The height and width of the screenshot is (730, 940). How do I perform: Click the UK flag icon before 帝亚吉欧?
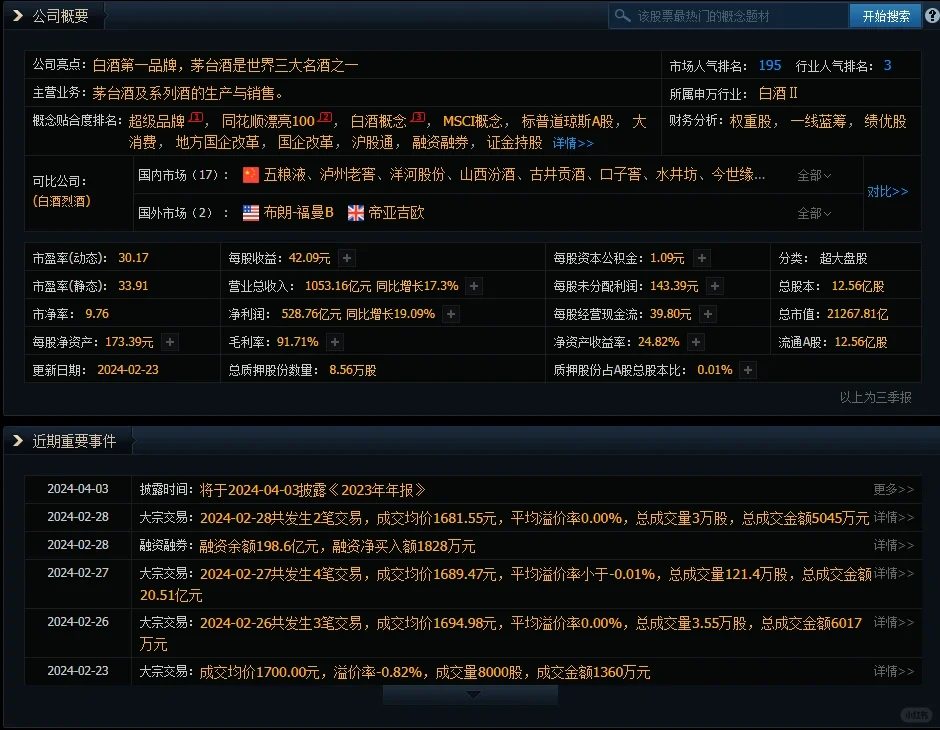click(356, 212)
